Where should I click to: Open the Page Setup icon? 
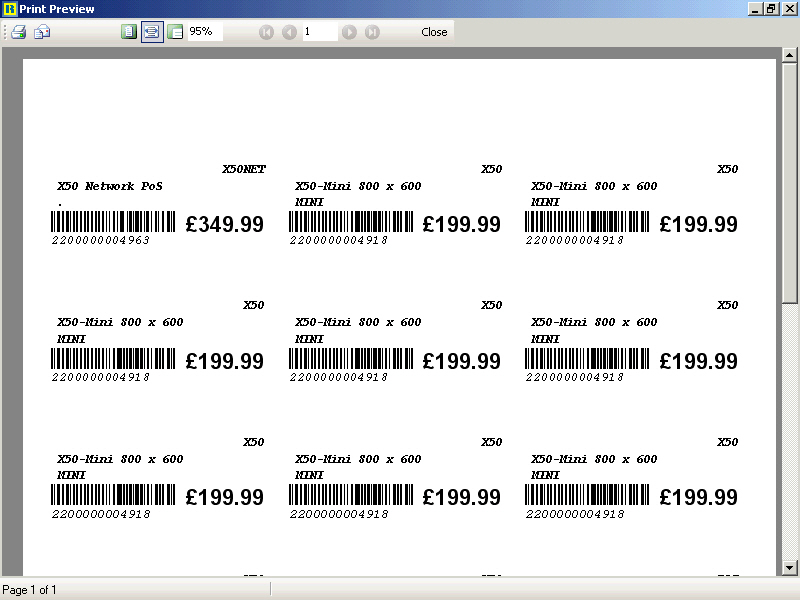pyautogui.click(x=42, y=32)
